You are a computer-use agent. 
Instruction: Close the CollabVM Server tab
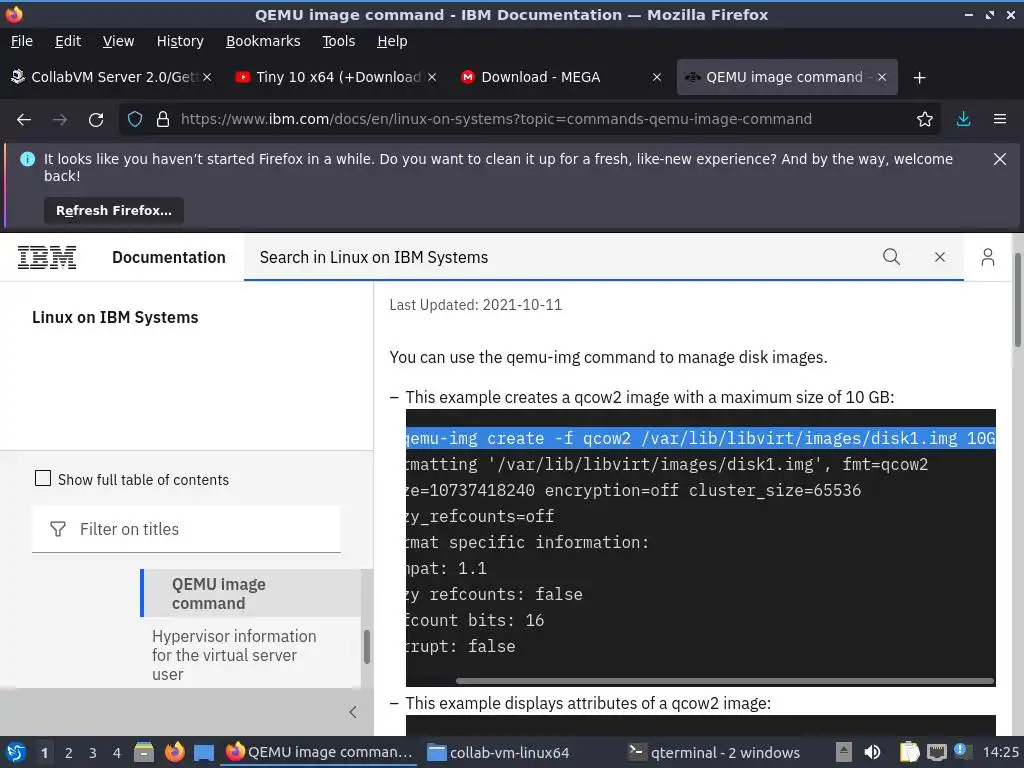pyautogui.click(x=207, y=77)
